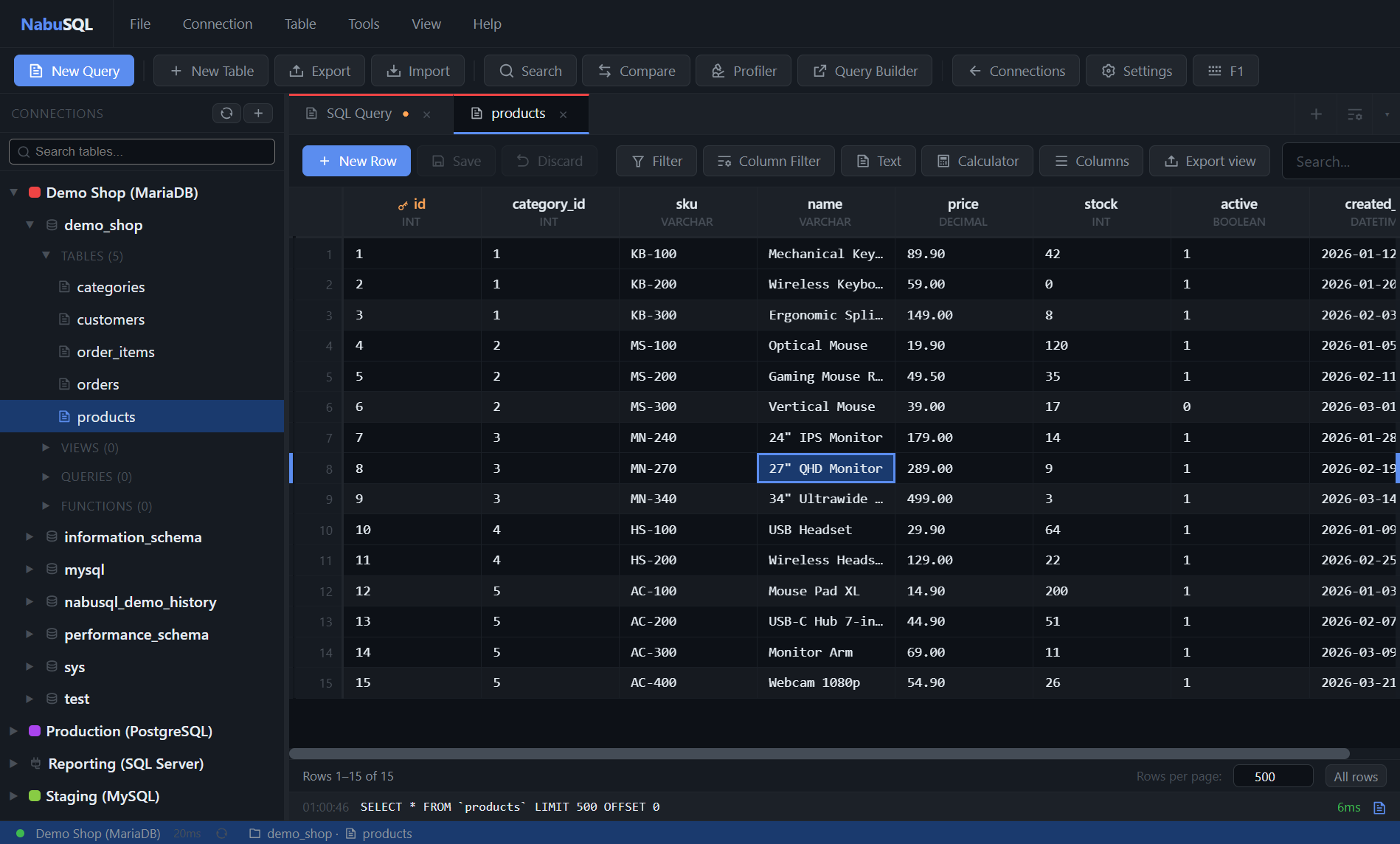Viewport: 1400px width, 844px height.
Task: Expand the Production (PostgreSQL) connection
Action: pyautogui.click(x=13, y=731)
